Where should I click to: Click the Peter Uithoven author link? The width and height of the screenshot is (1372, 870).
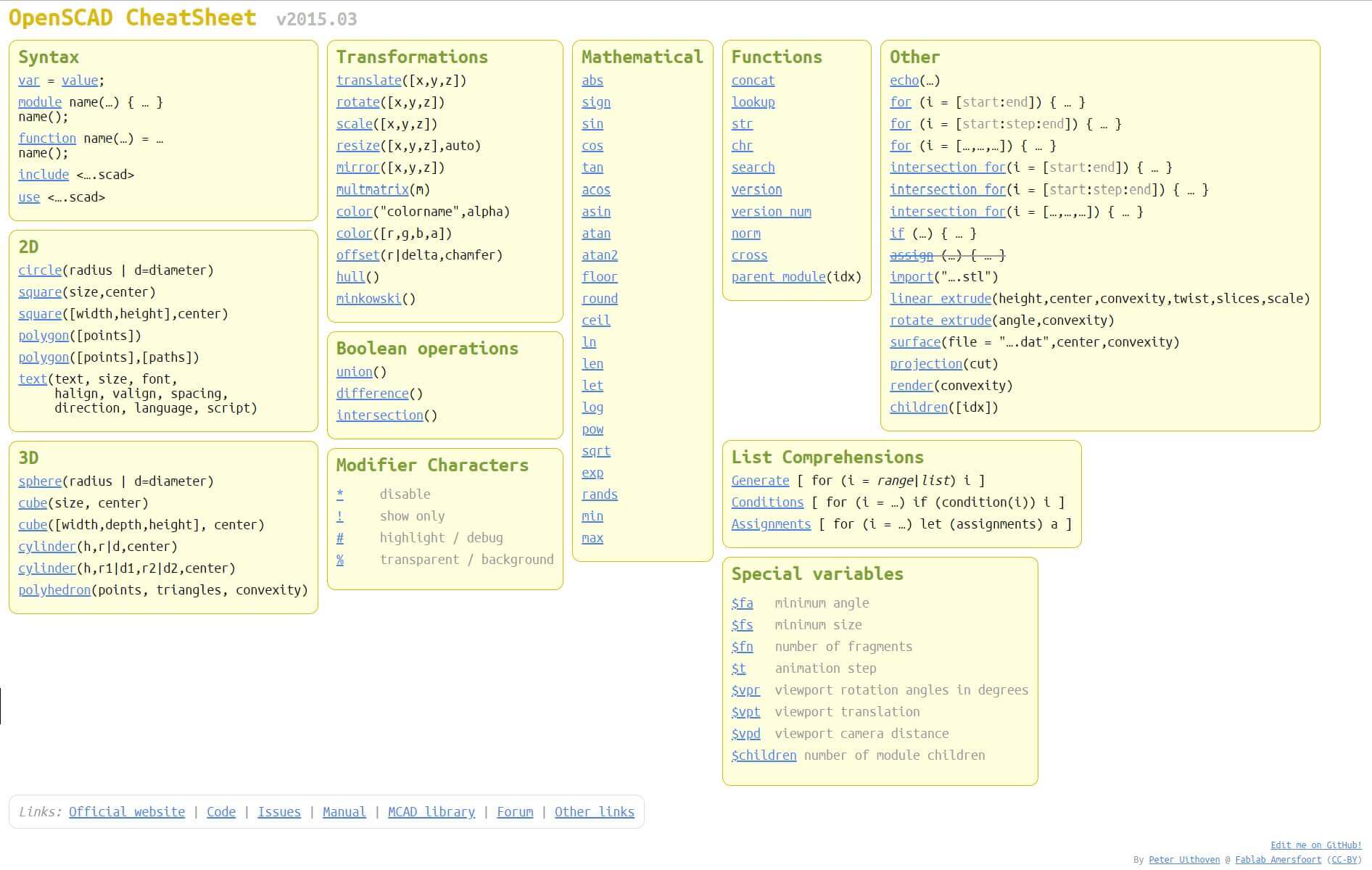click(1183, 860)
